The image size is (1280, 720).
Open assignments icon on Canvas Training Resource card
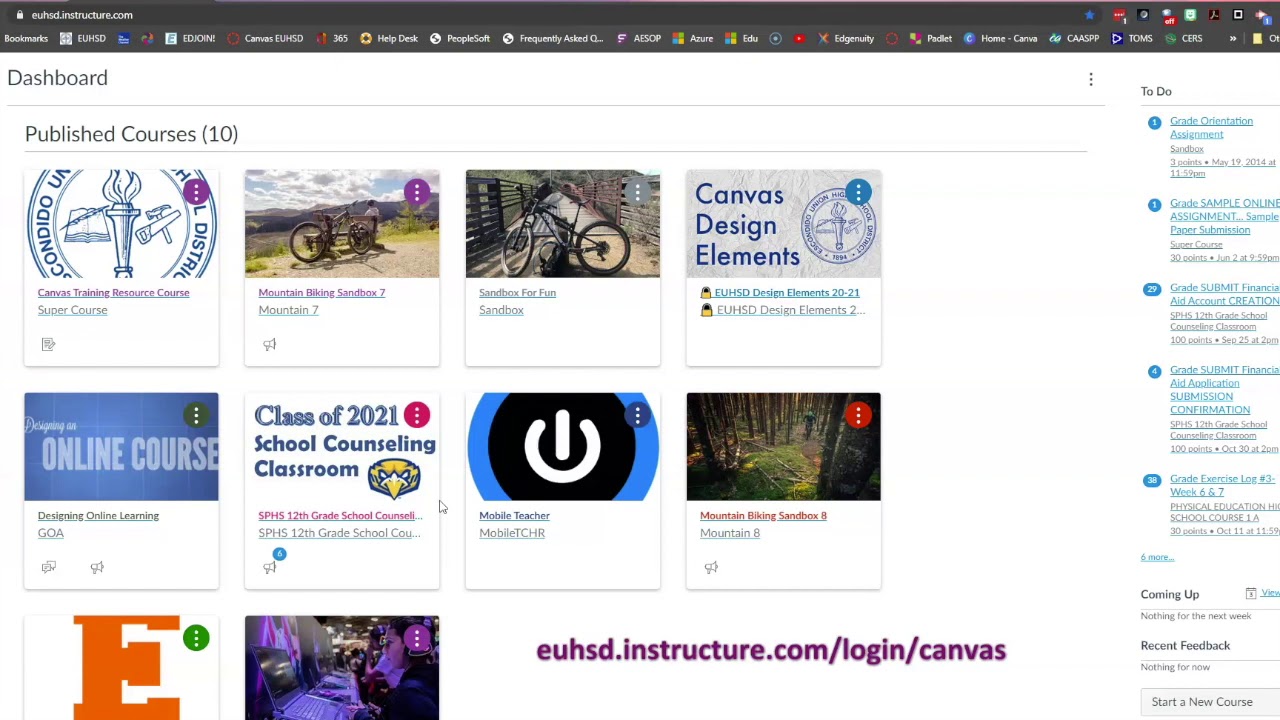pos(48,344)
